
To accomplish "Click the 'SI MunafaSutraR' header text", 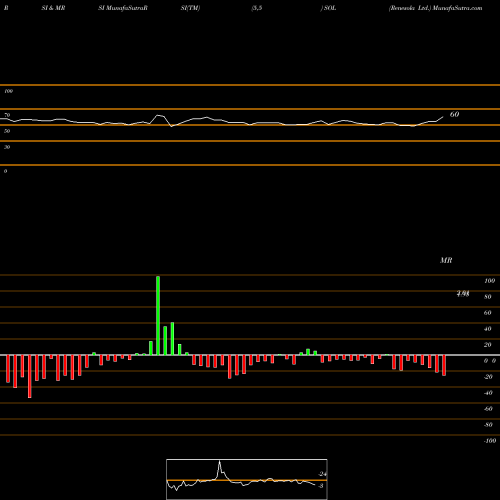I will (123, 8).
